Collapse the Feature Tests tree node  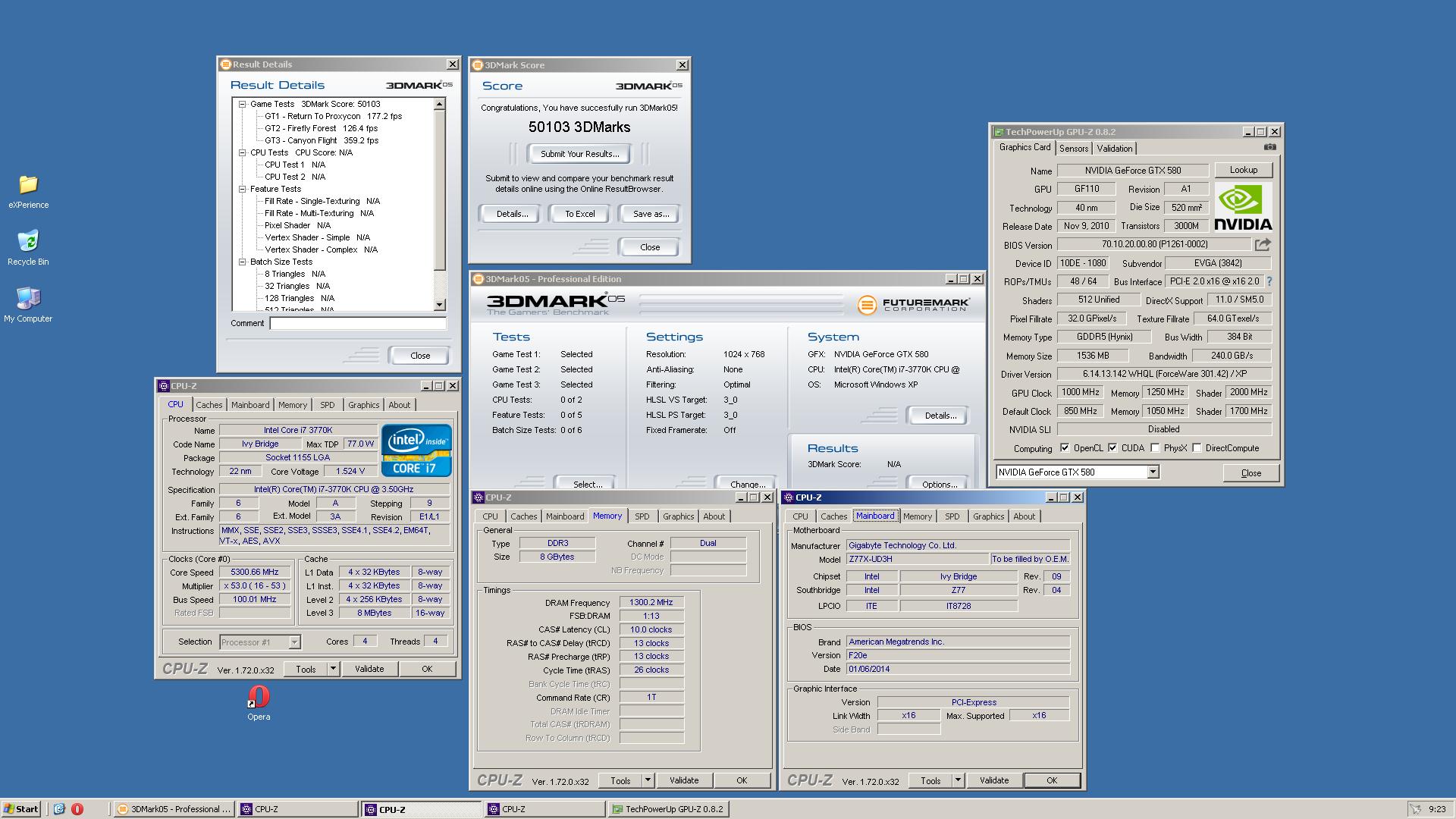point(243,190)
